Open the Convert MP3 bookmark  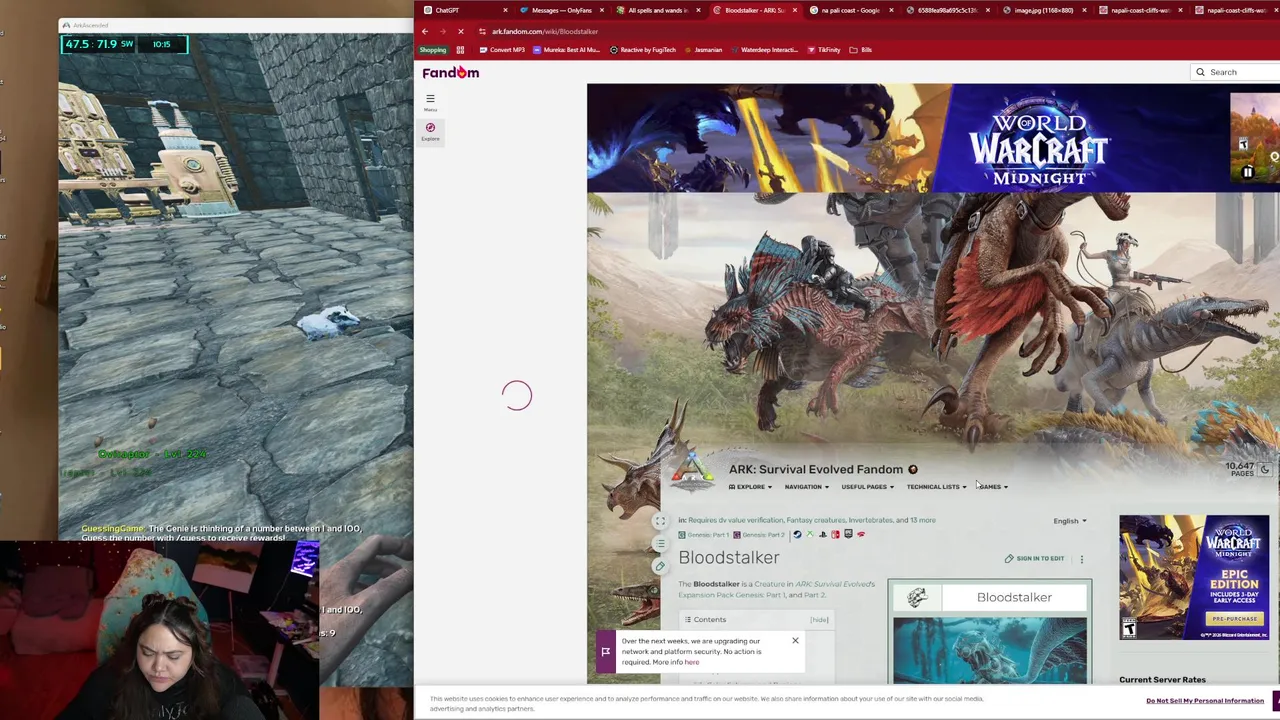[502, 50]
